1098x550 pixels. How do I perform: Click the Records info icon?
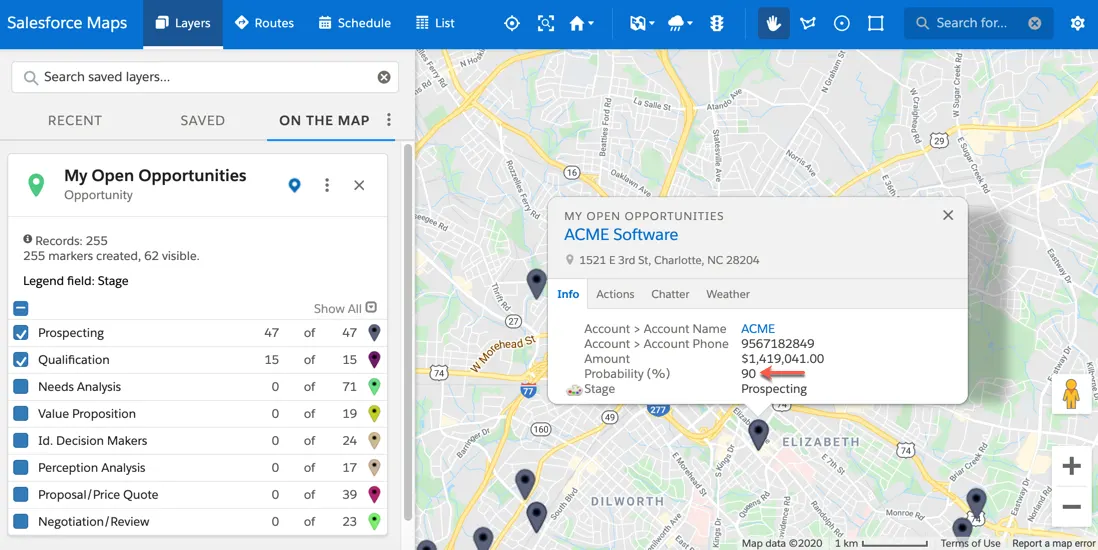(28, 240)
